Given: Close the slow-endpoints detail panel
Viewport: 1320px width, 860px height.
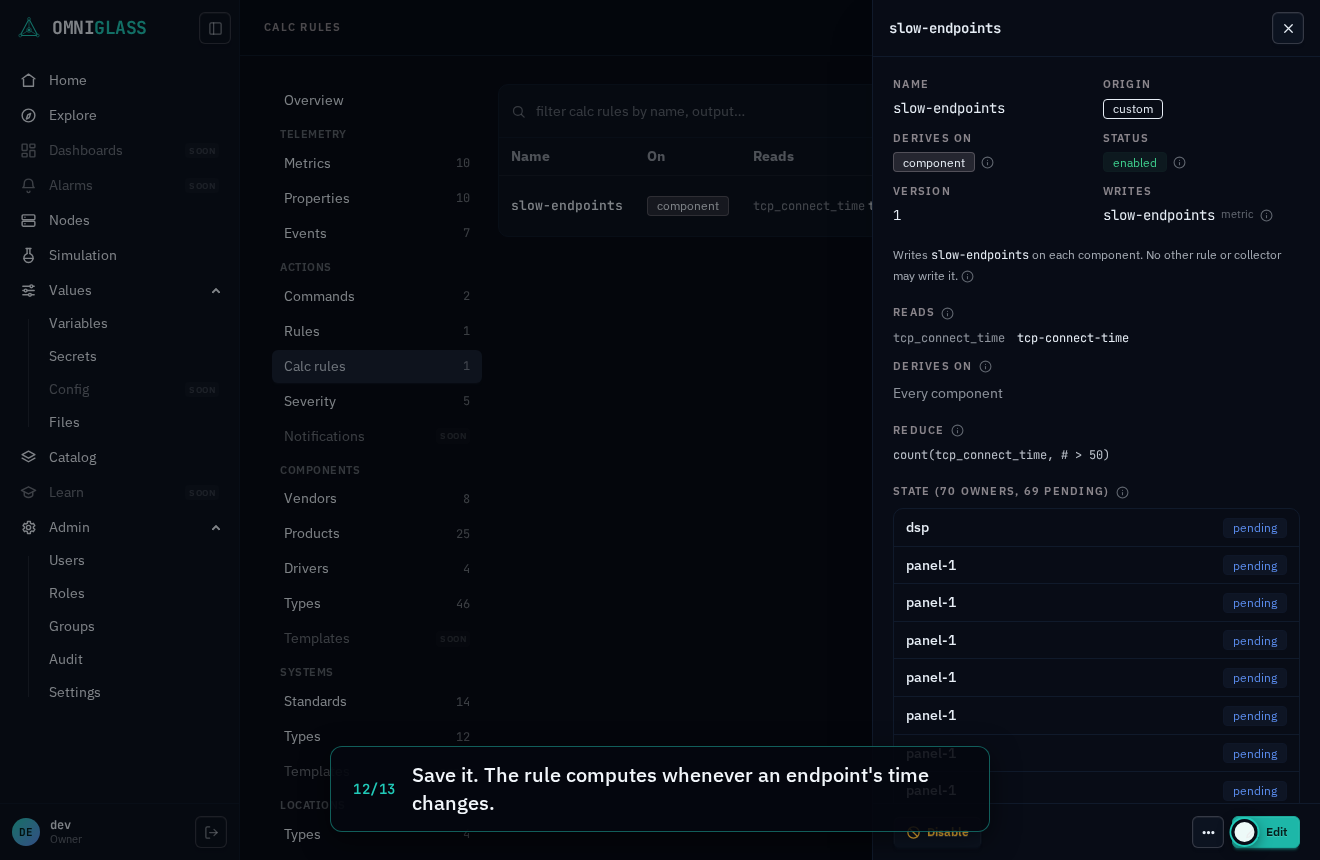Looking at the screenshot, I should click(1288, 28).
